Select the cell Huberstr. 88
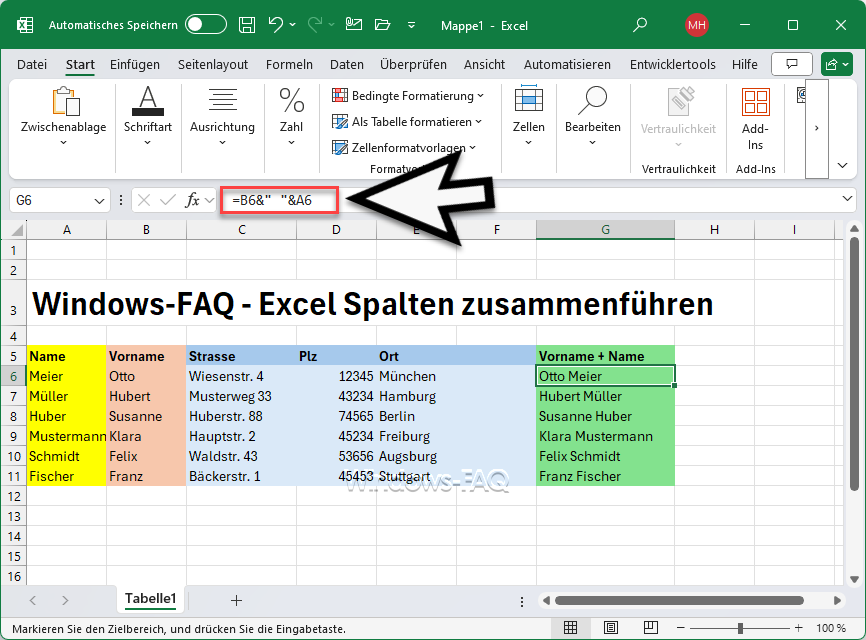 [x=241, y=416]
